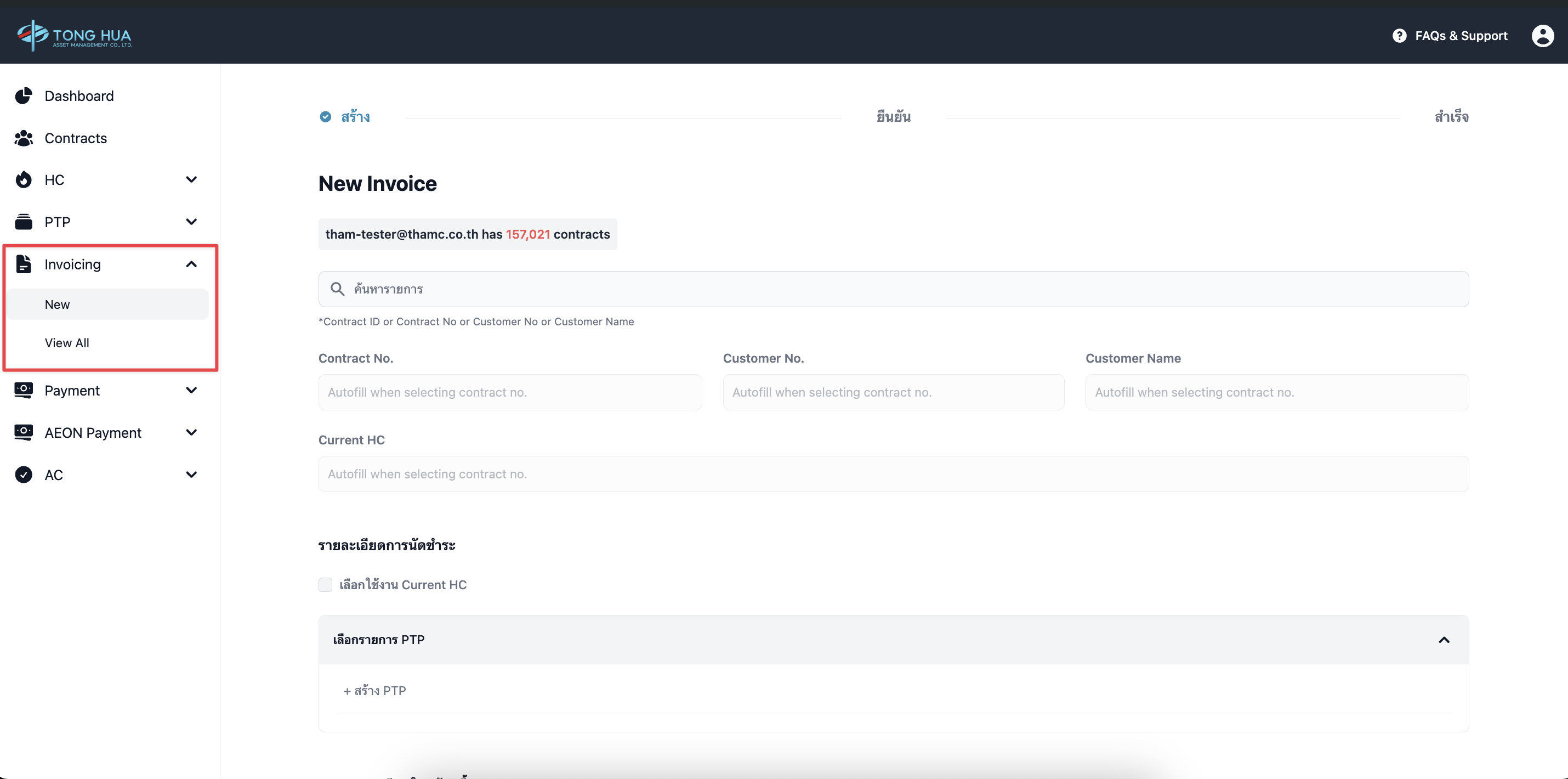The image size is (1568, 779).
Task: Click the PTP wallet icon
Action: 23,222
